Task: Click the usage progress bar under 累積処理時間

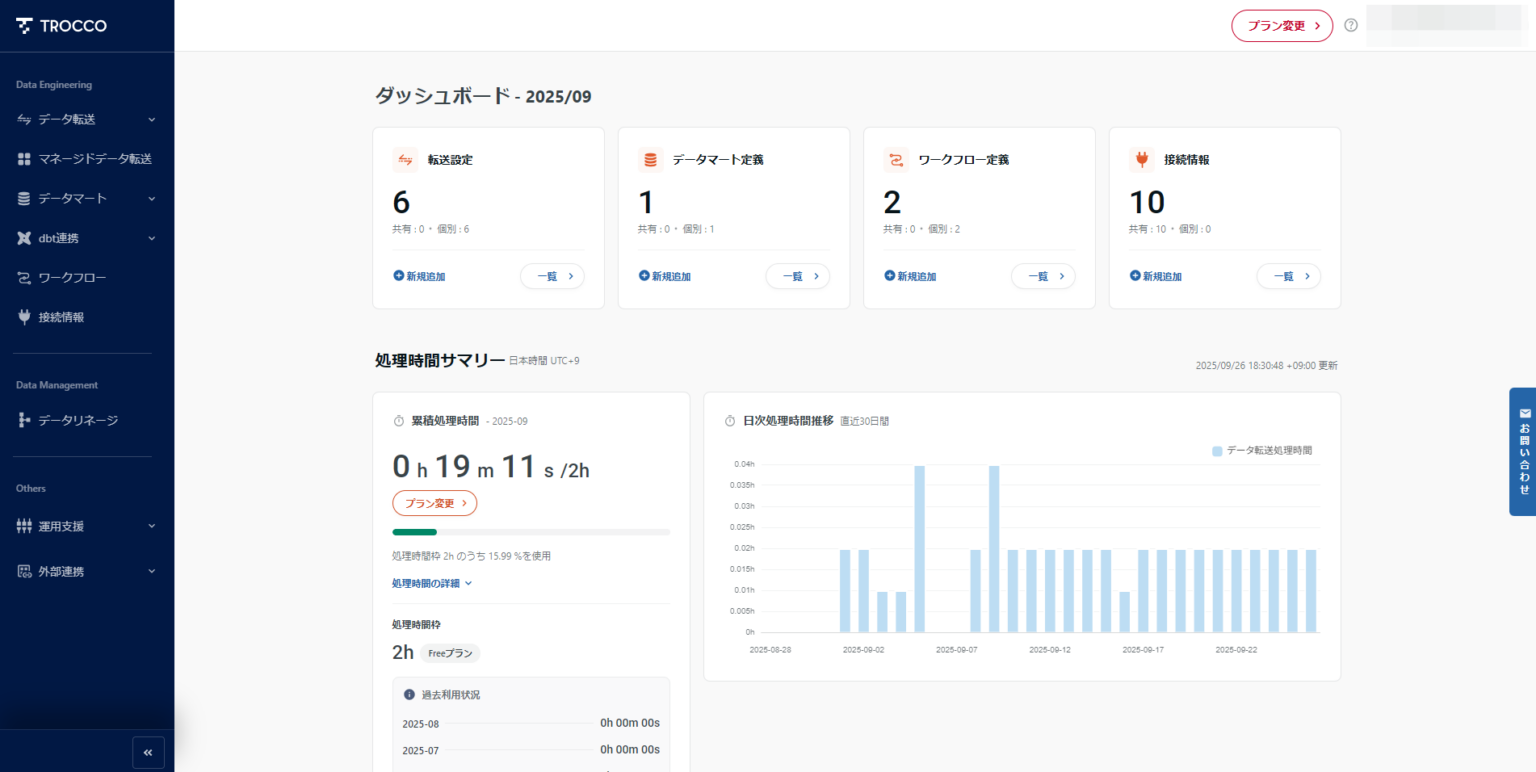Action: [x=530, y=531]
